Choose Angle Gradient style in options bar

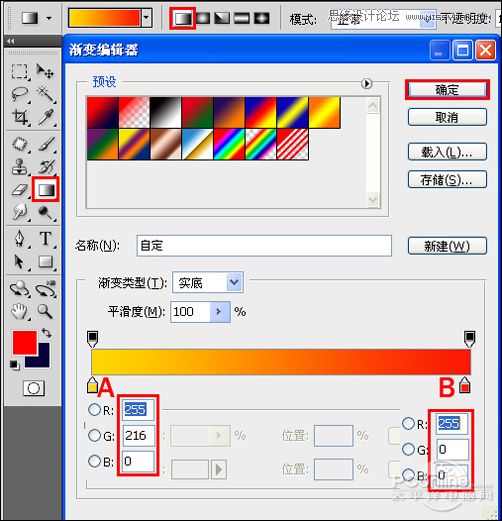(x=222, y=18)
